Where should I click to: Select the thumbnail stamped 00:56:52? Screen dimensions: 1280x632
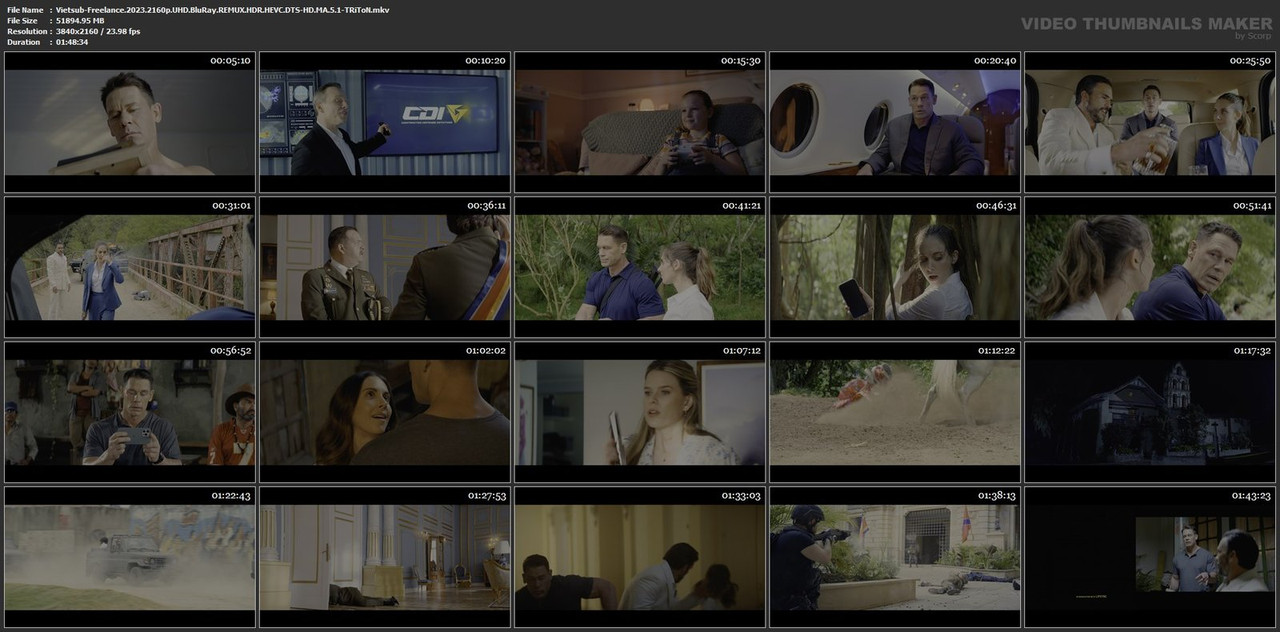(130, 412)
